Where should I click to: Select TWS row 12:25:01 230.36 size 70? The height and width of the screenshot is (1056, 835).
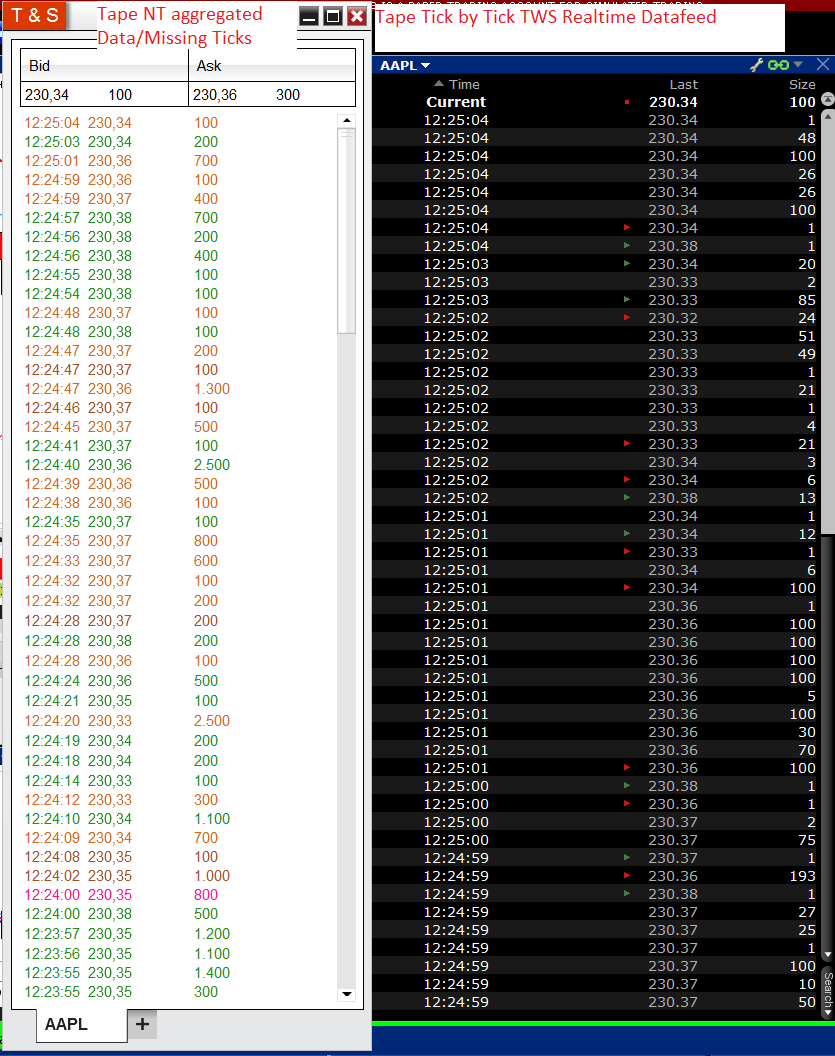[x=597, y=750]
